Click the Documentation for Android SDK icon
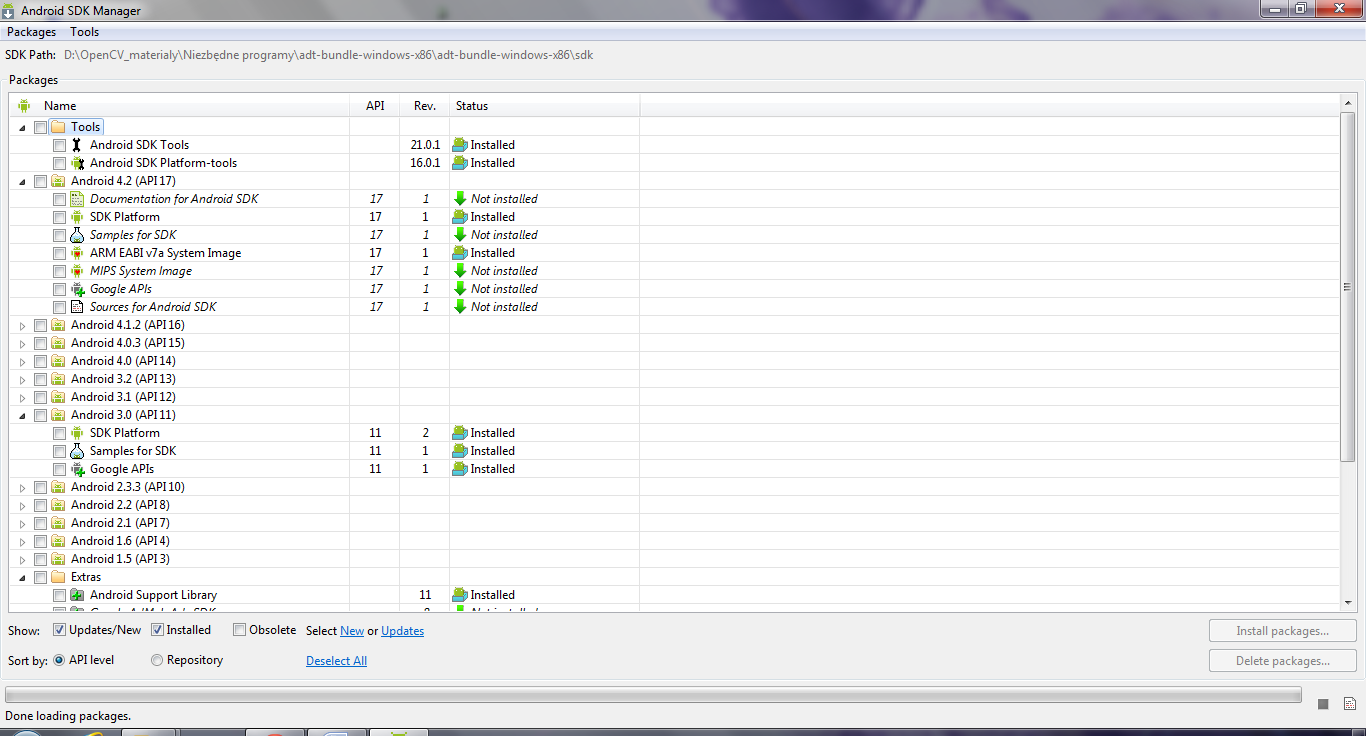Image resolution: width=1366 pixels, height=736 pixels. (x=77, y=199)
